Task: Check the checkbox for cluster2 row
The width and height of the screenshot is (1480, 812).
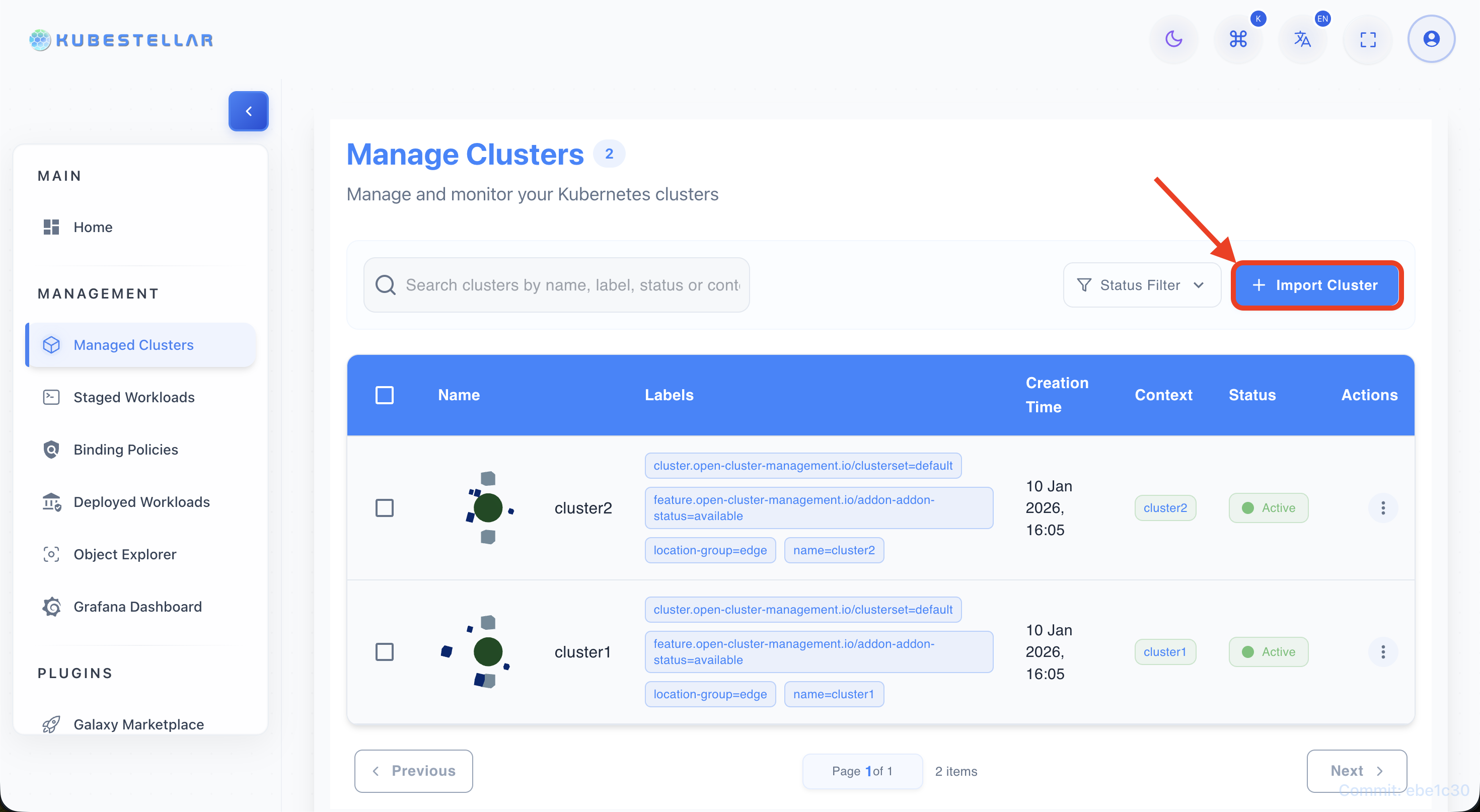Action: (385, 508)
